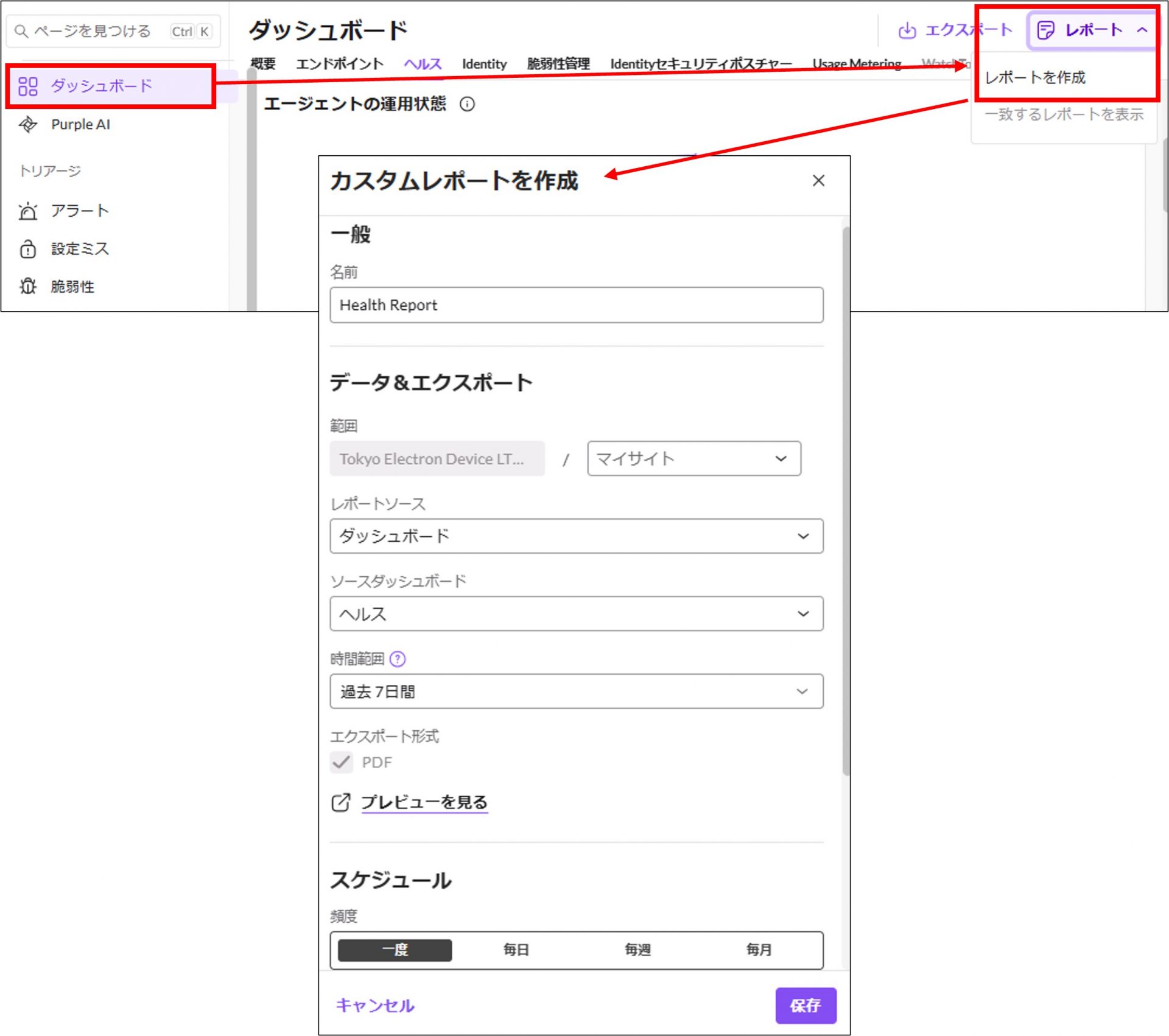The height and width of the screenshot is (1036, 1169).
Task: Toggle the PDF export format checkbox
Action: (342, 762)
